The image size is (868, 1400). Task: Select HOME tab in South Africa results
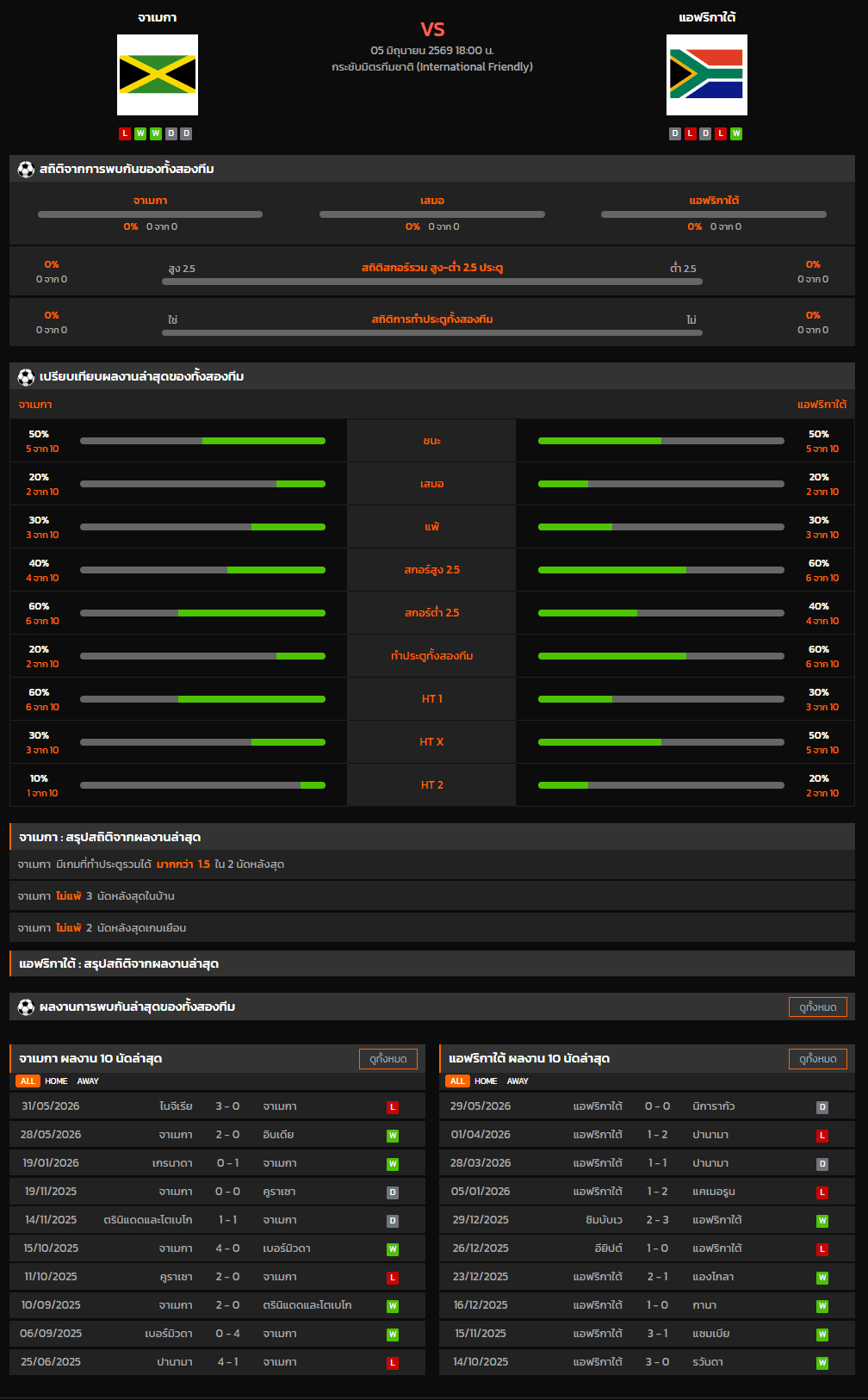pyautogui.click(x=486, y=1081)
